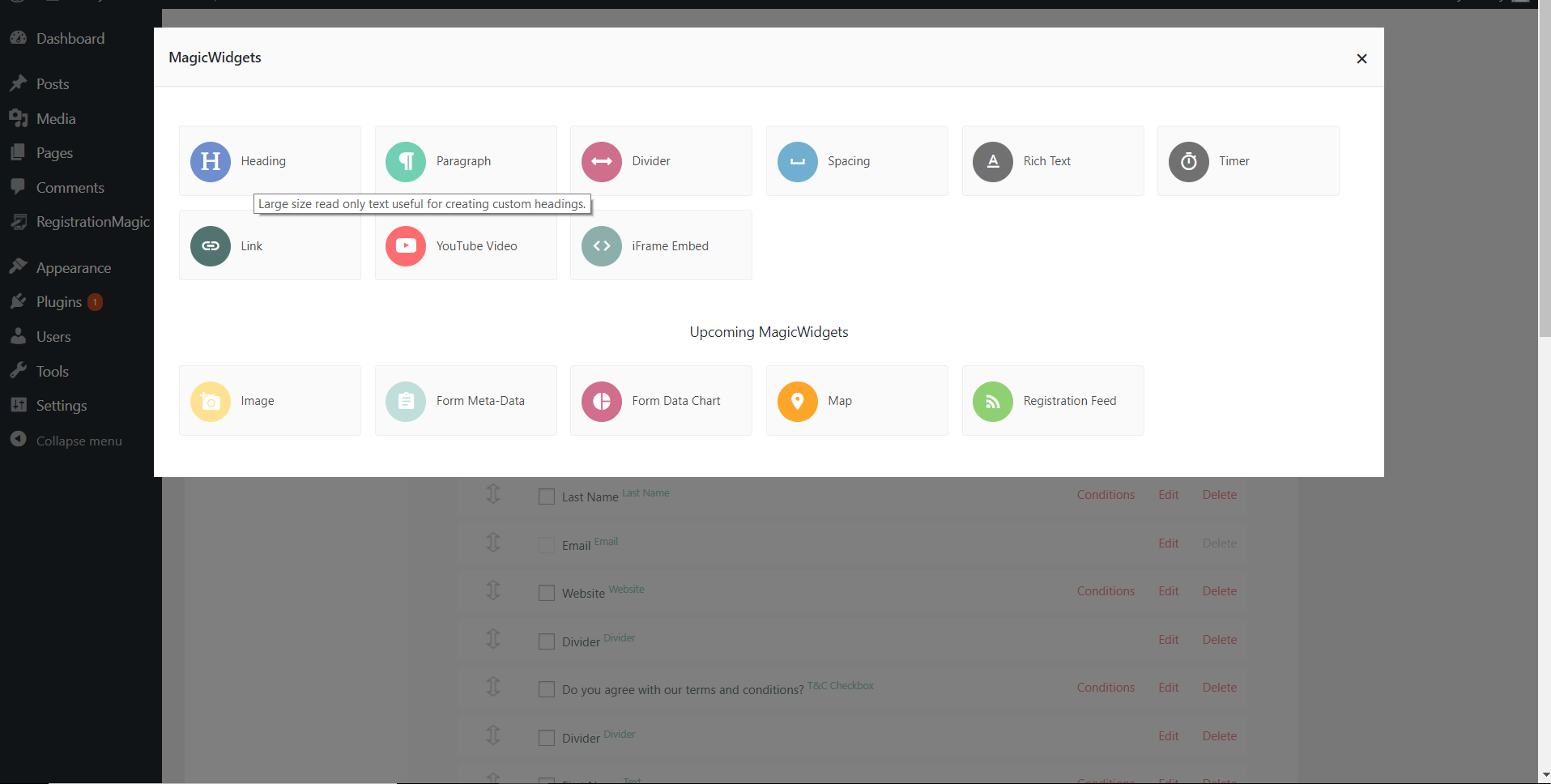The height and width of the screenshot is (784, 1551).
Task: Add the Timer widget
Action: pos(1248,160)
